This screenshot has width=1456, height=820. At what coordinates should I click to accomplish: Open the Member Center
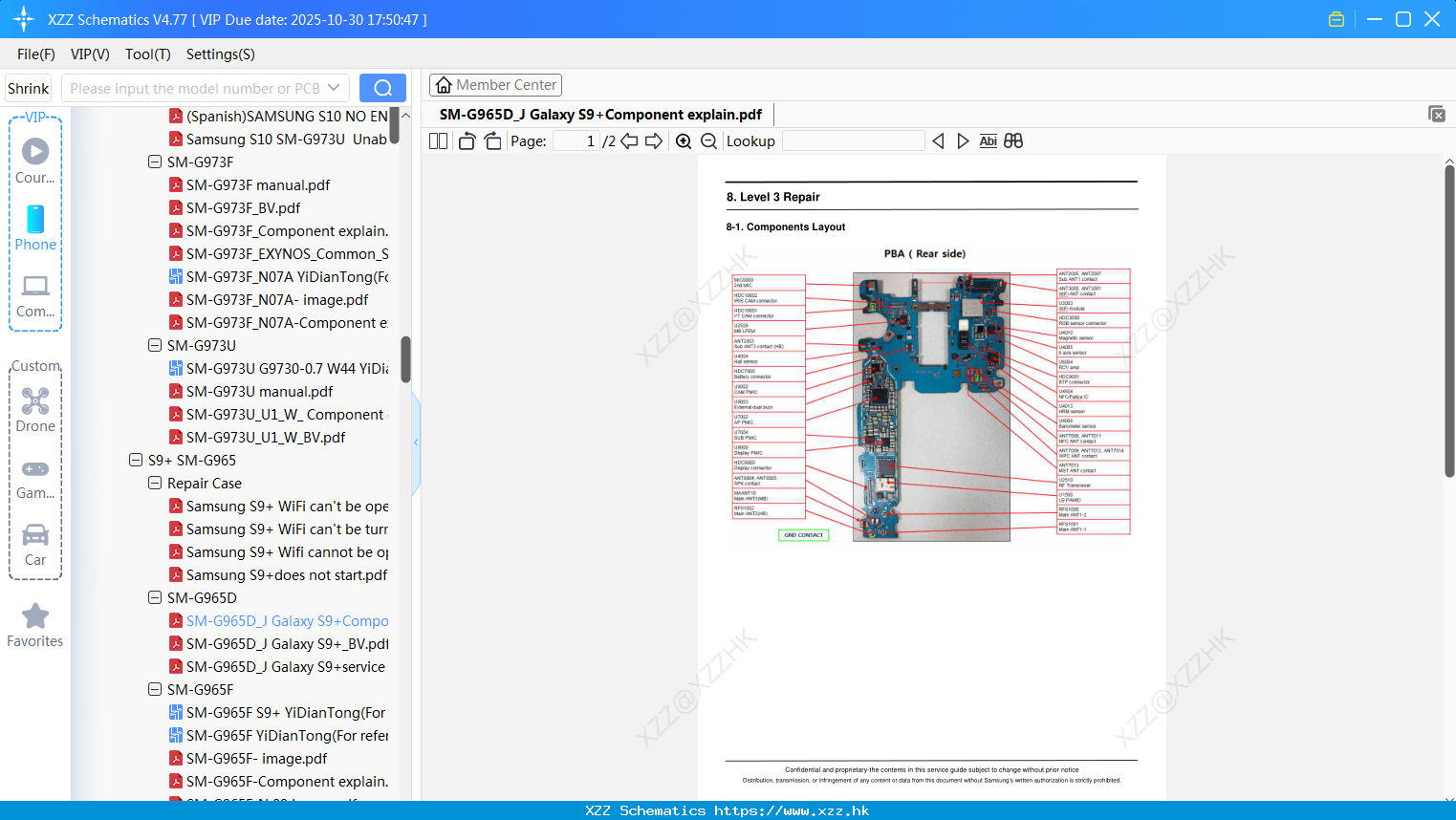[495, 85]
